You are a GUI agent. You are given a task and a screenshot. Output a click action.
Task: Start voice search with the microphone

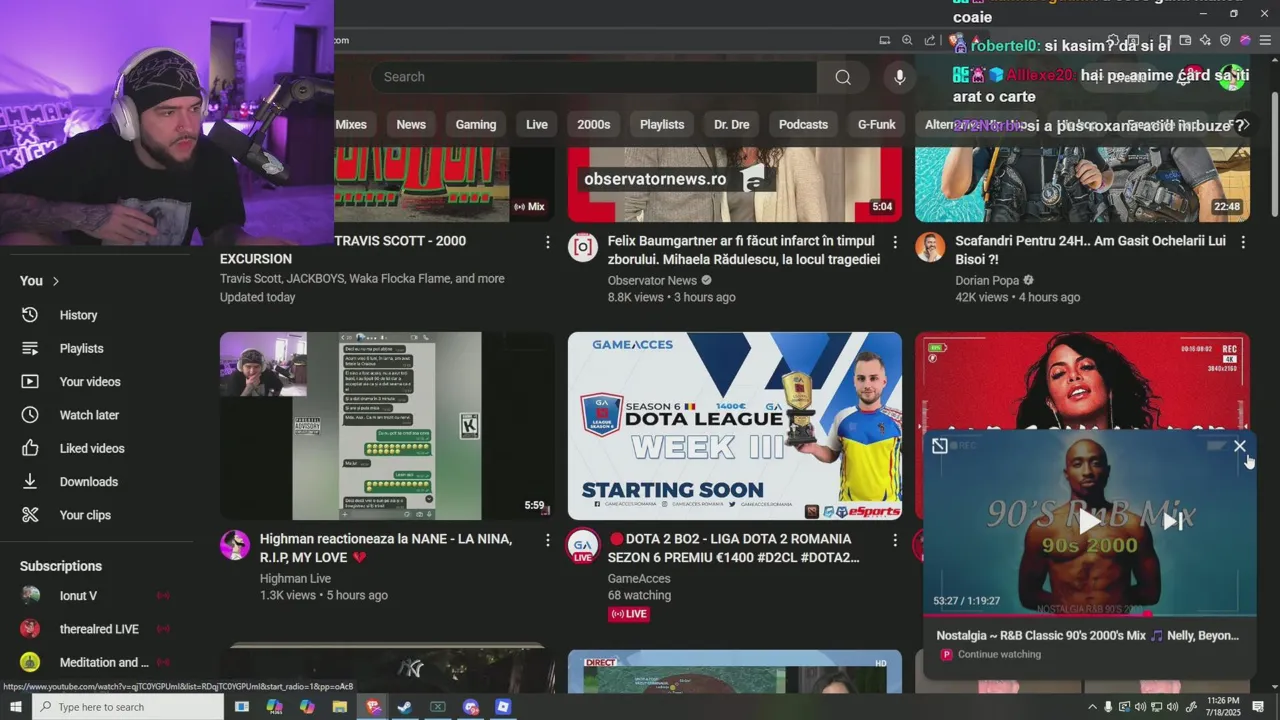(900, 77)
